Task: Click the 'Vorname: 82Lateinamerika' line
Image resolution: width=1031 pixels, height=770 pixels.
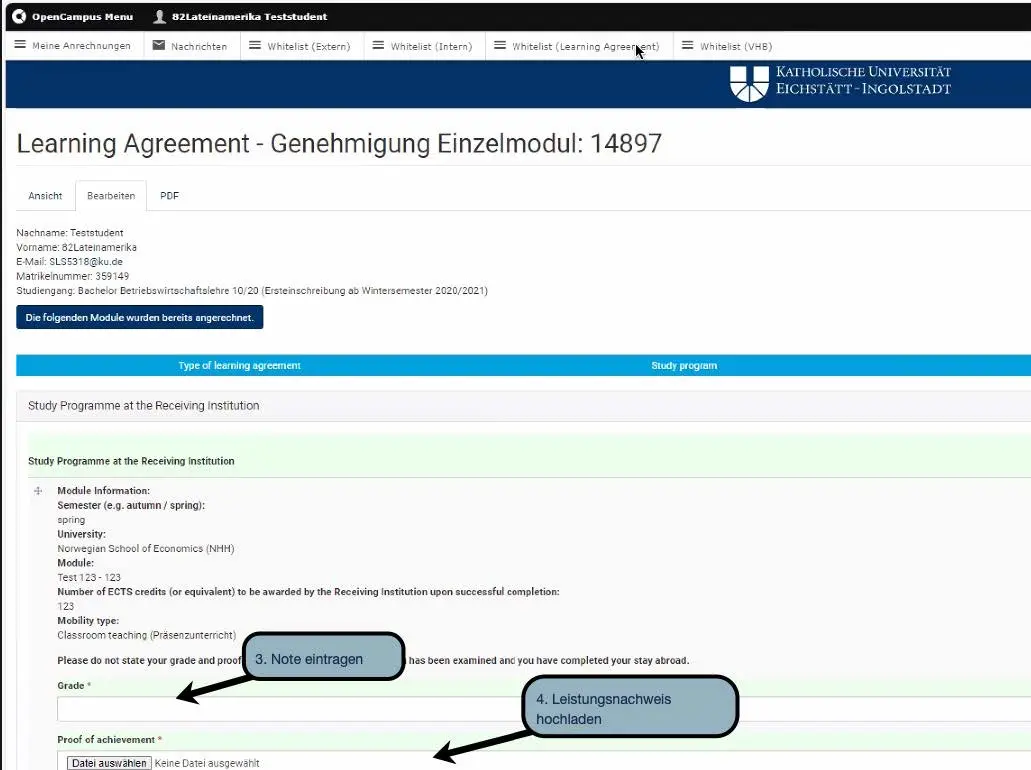Action: point(76,247)
